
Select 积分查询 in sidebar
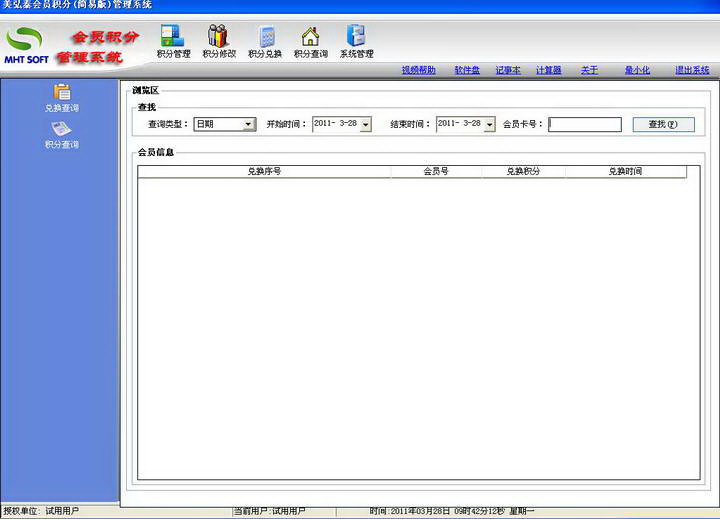point(62,135)
